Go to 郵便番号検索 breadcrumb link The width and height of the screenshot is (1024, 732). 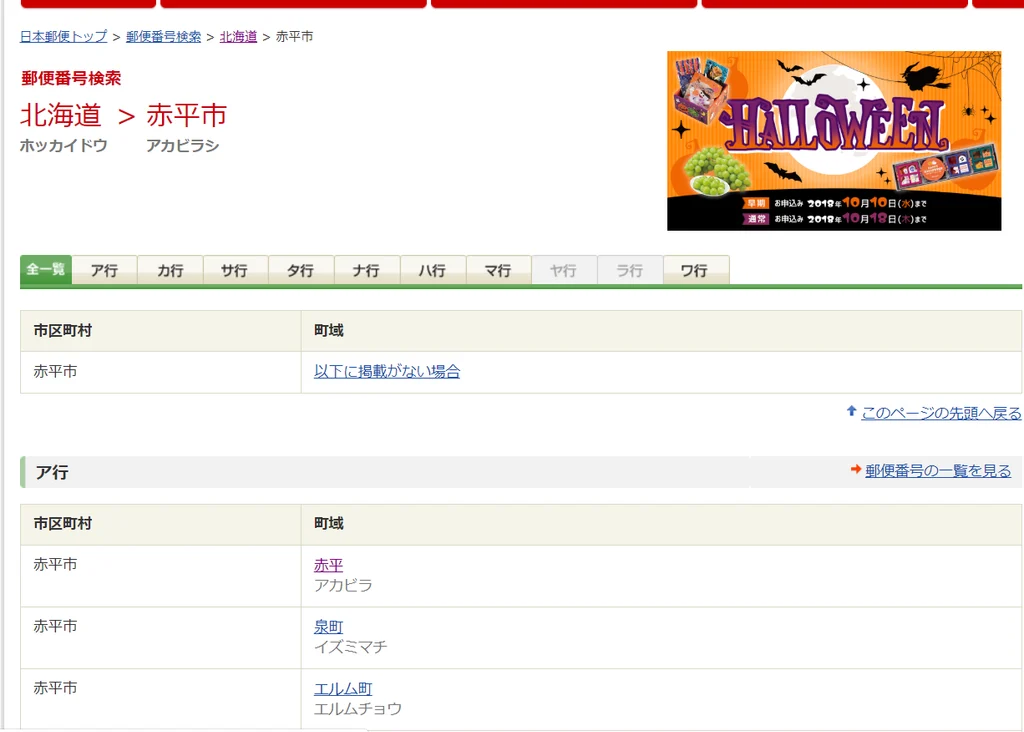pyautogui.click(x=163, y=37)
